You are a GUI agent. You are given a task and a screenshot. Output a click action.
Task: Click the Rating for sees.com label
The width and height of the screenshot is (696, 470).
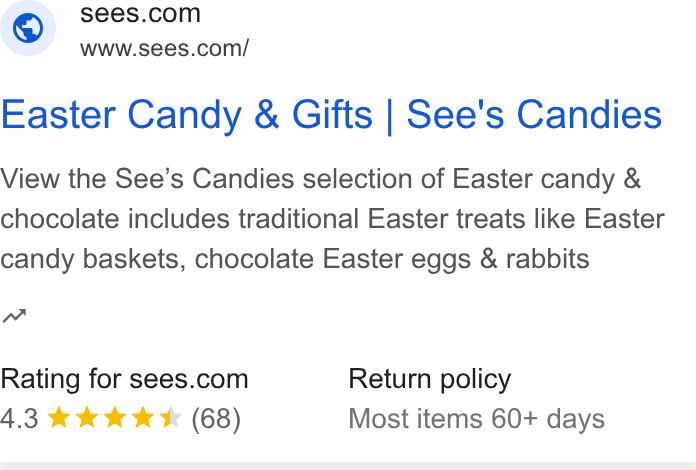pos(124,379)
